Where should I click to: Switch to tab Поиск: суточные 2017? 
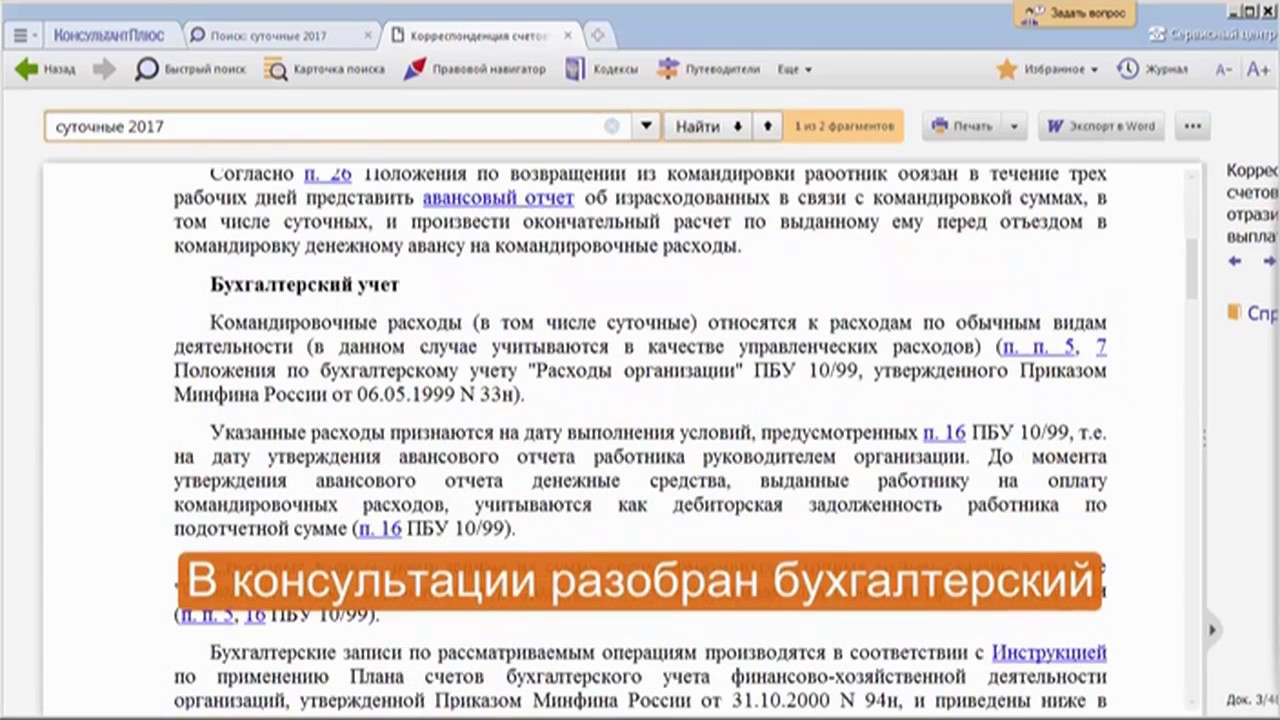(x=268, y=35)
